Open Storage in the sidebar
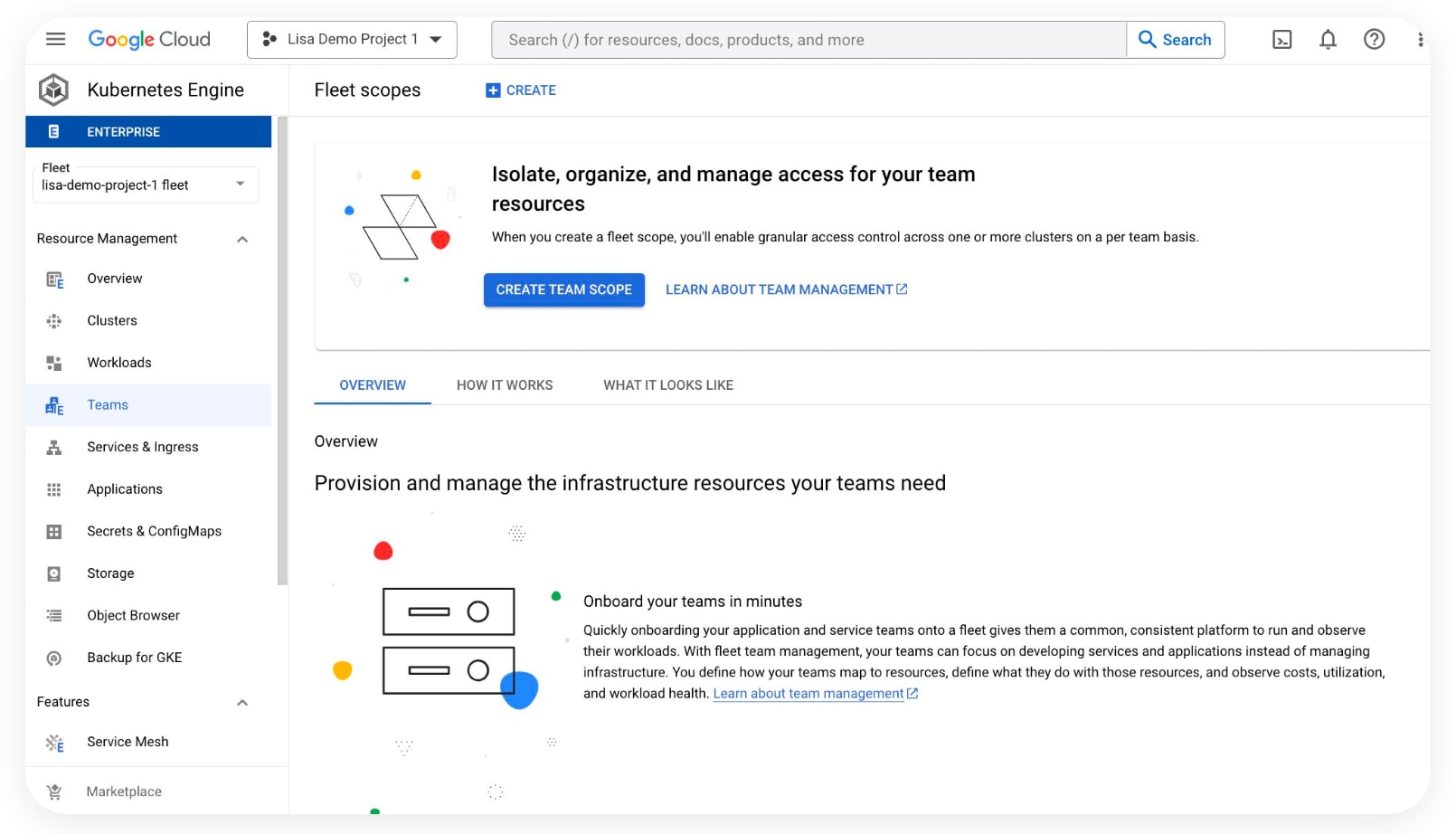Screen dimensions: 1456x834 (x=148, y=573)
